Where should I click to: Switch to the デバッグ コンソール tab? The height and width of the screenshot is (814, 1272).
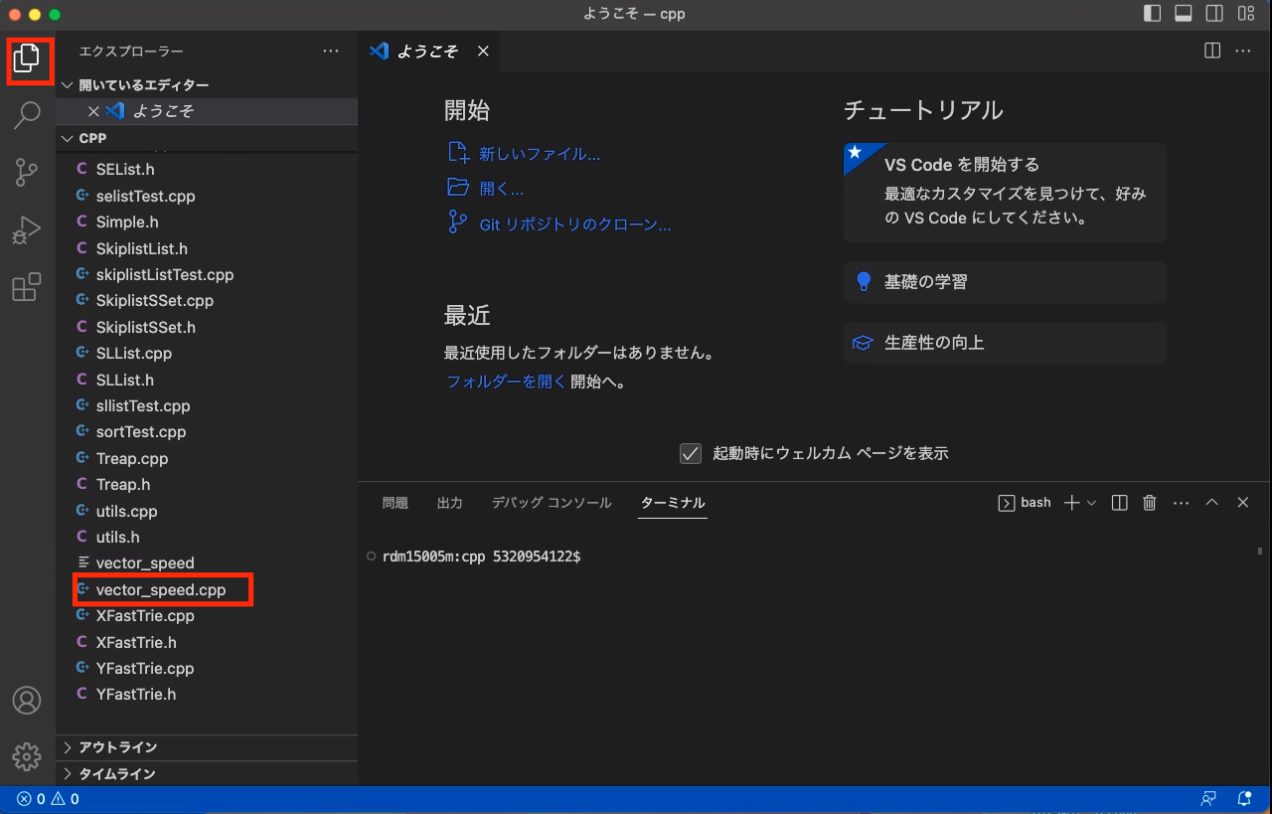pyautogui.click(x=551, y=503)
